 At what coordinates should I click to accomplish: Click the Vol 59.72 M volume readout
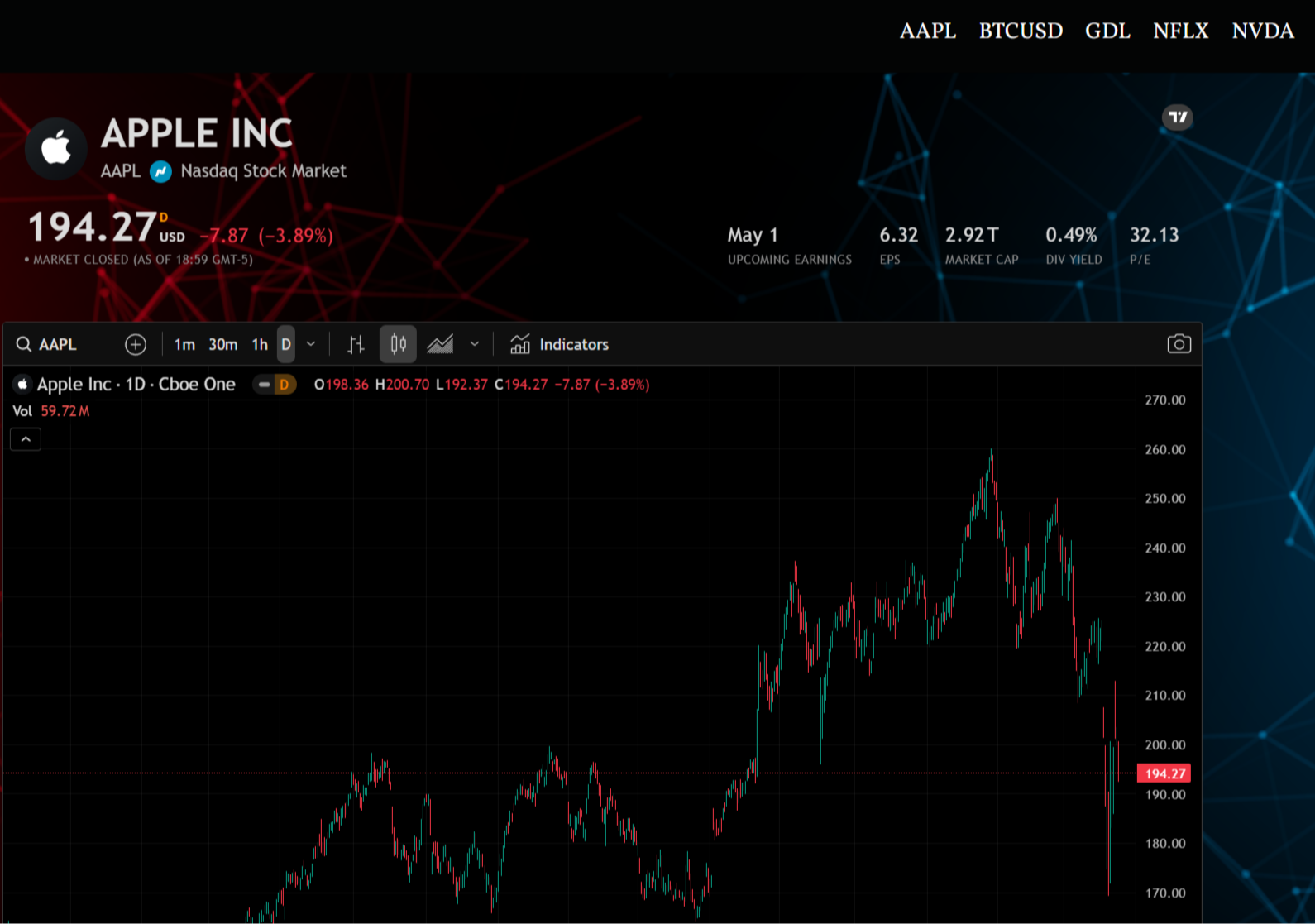pyautogui.click(x=51, y=411)
